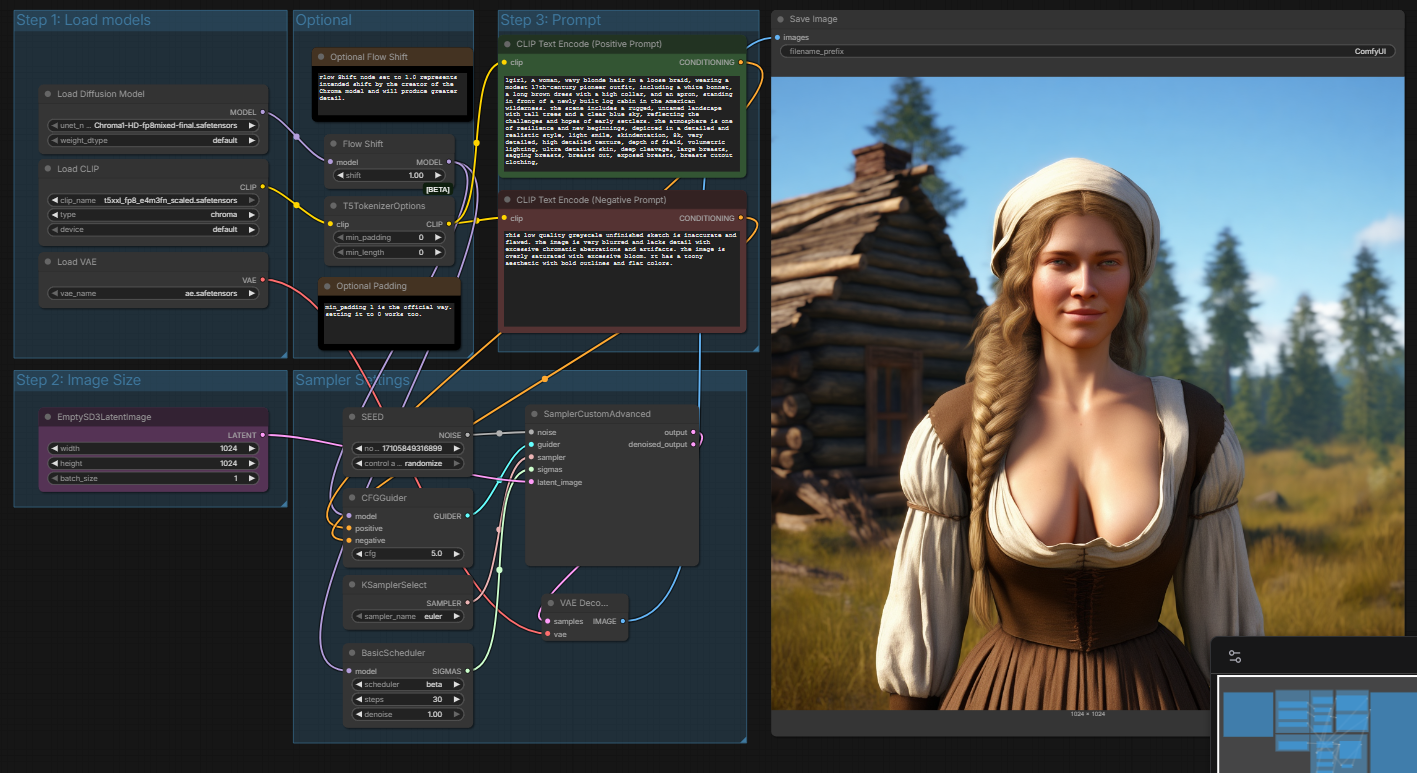Screen dimensions: 1417x773
Task: Collapse the VAE Decode node via its title dot
Action: pyautogui.click(x=551, y=603)
